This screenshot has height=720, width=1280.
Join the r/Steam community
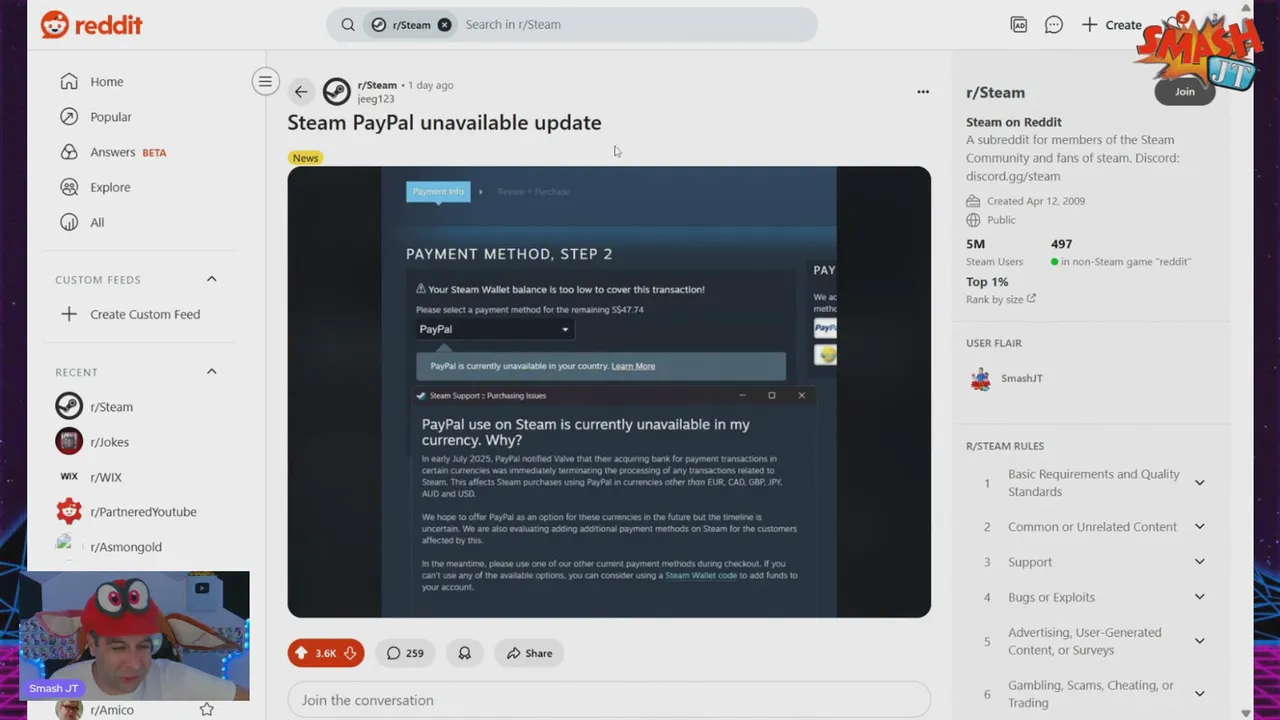pyautogui.click(x=1184, y=91)
